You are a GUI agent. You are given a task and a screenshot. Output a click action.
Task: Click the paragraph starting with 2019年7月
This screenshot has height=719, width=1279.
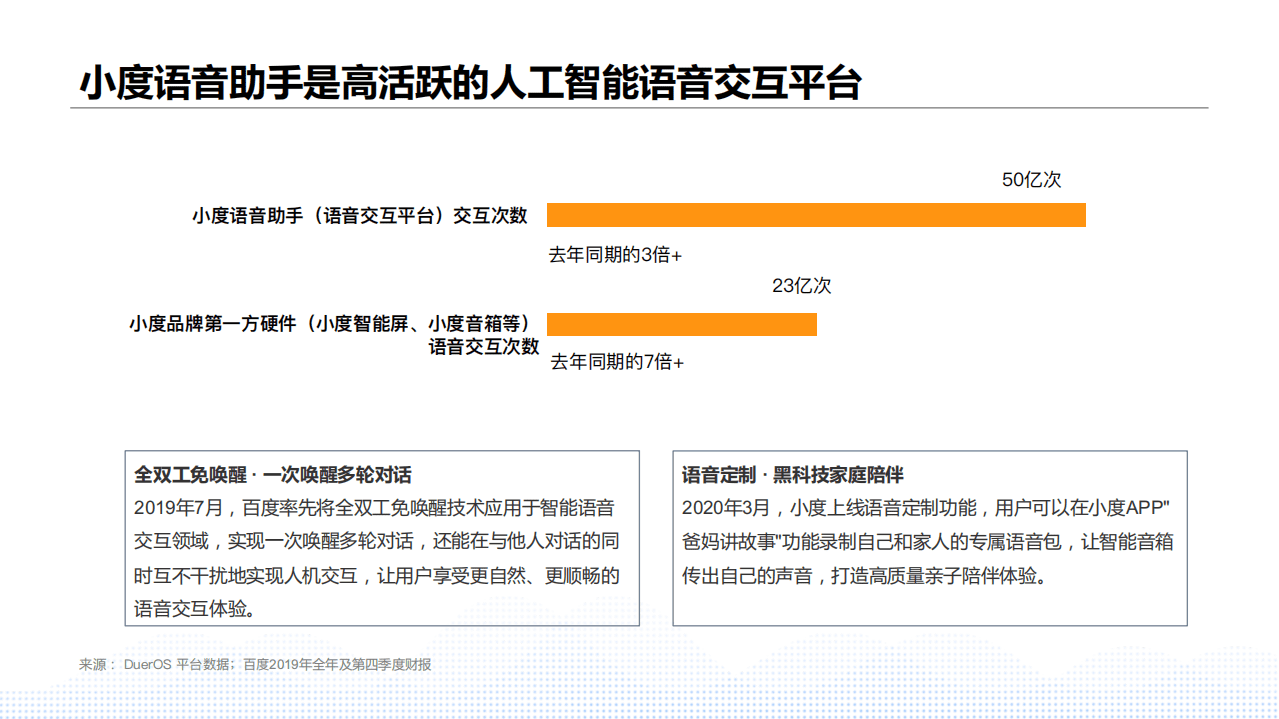tap(380, 545)
